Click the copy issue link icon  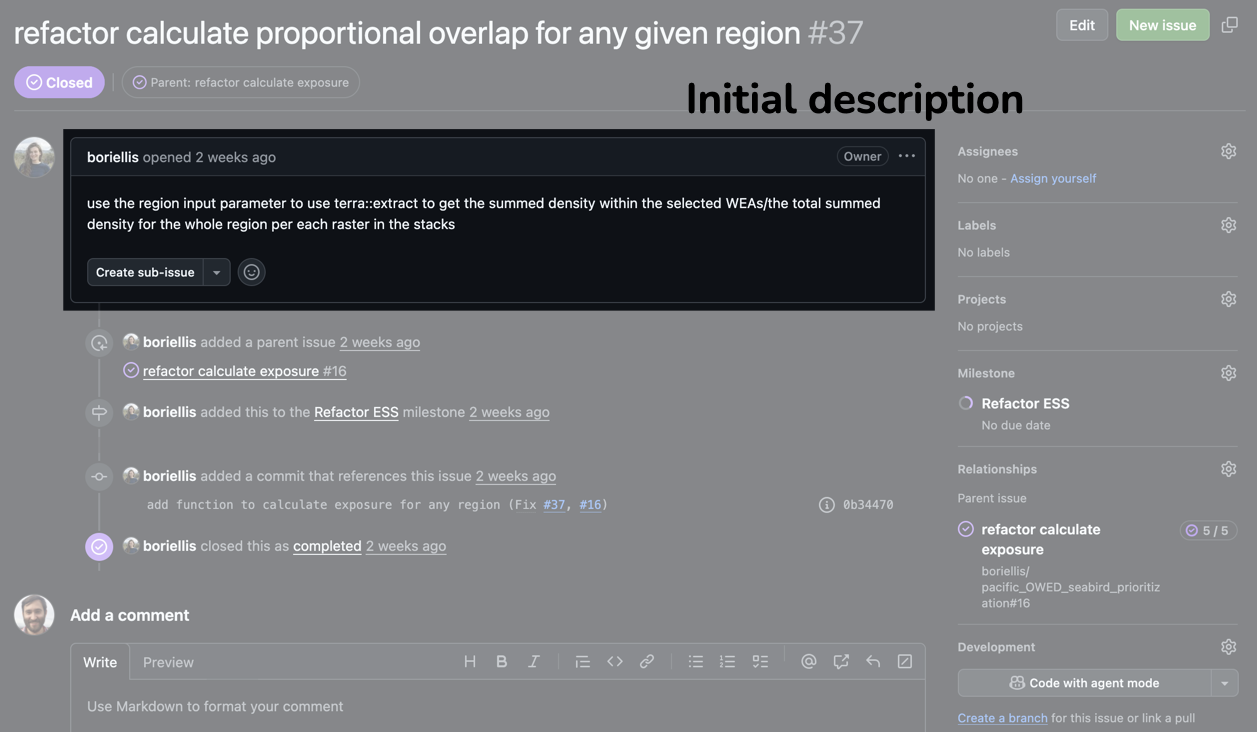click(x=1229, y=25)
